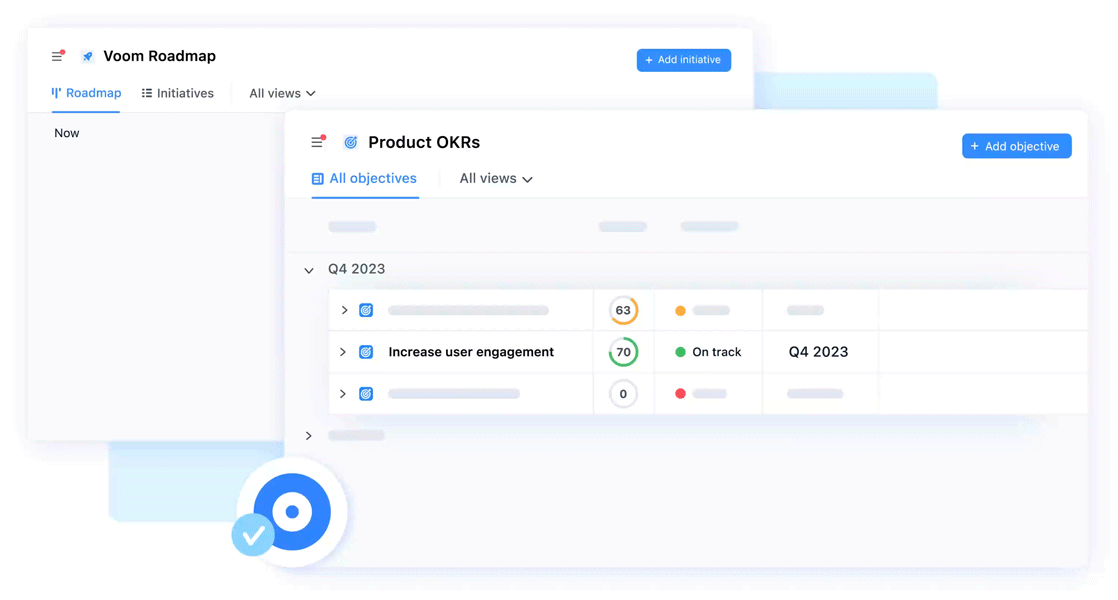Open the Product OKRs hamburger menu
The width and height of the screenshot is (1118, 600).
coord(318,142)
